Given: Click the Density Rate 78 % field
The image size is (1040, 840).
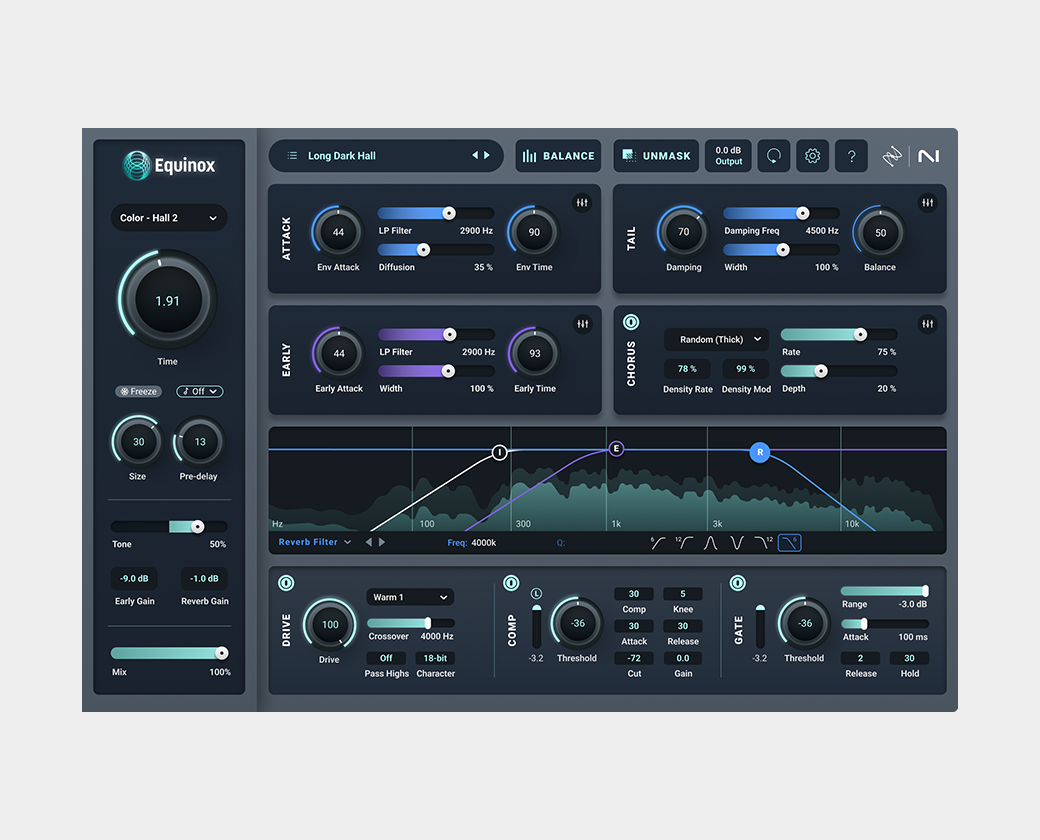Looking at the screenshot, I should point(687,369).
